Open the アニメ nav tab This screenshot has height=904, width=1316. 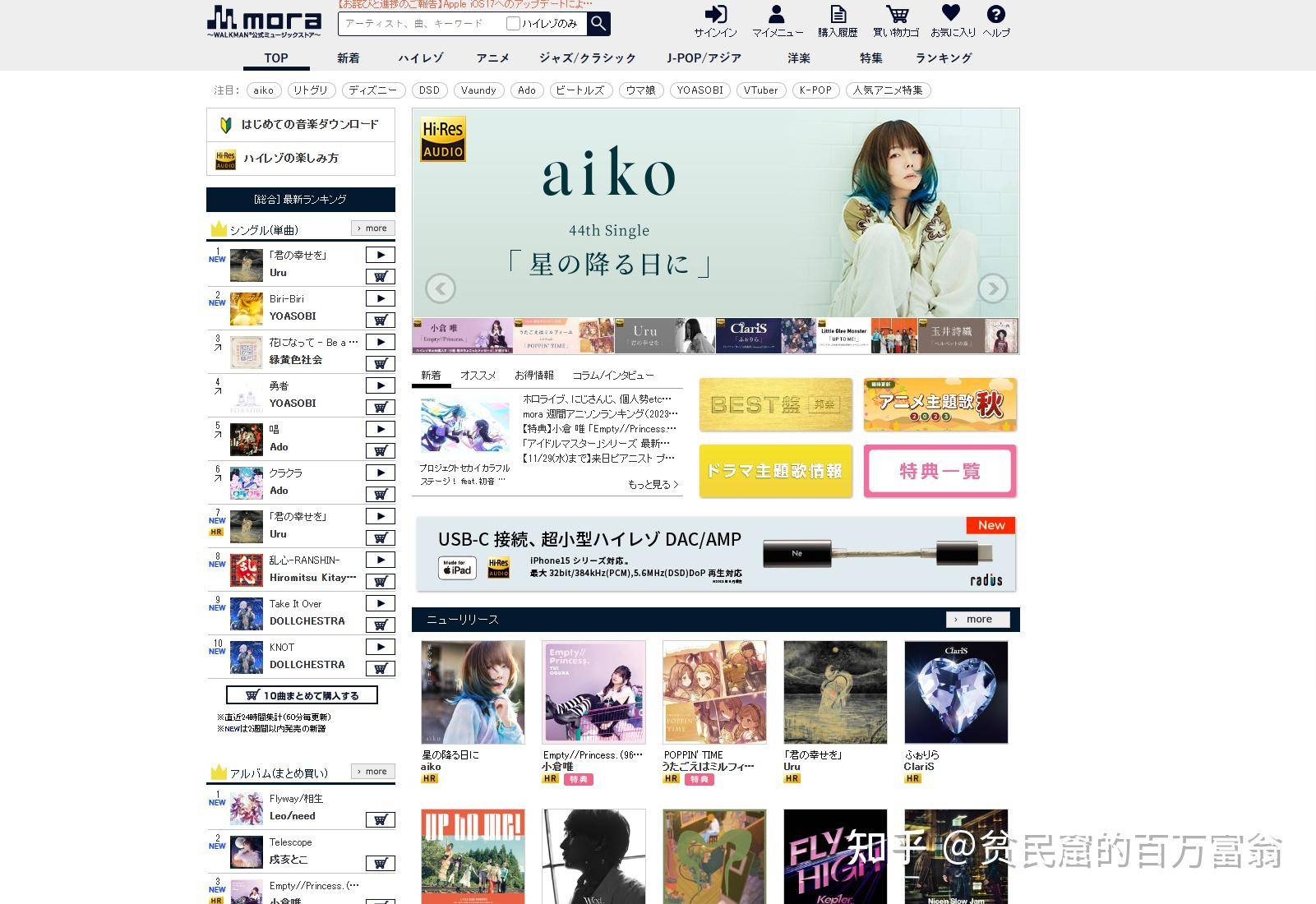(x=493, y=58)
